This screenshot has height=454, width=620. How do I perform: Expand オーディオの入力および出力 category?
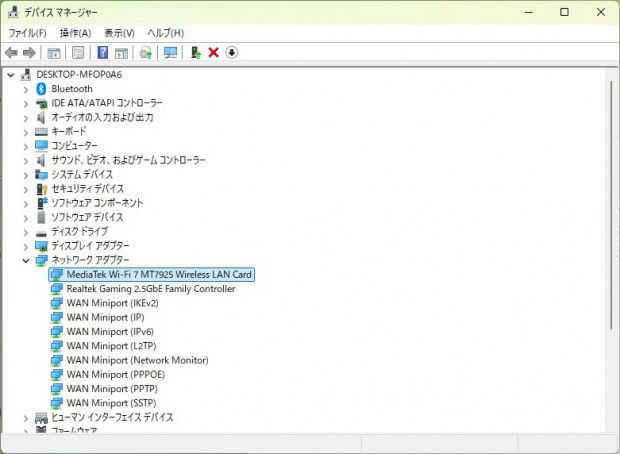[x=26, y=118]
